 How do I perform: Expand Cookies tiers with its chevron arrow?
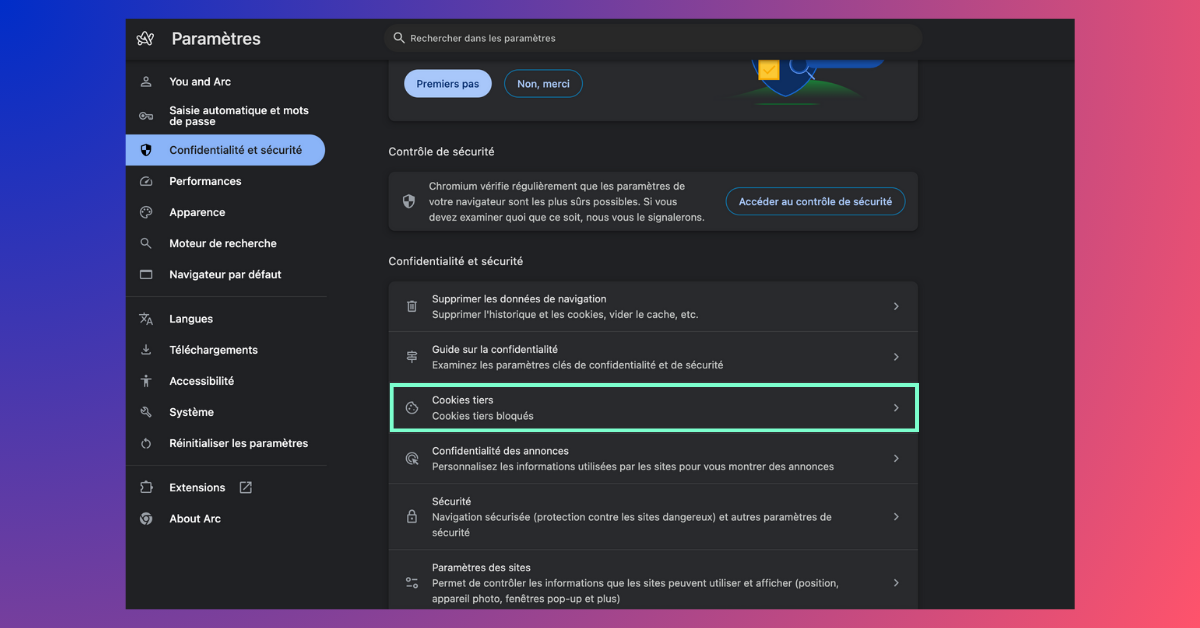click(x=896, y=408)
